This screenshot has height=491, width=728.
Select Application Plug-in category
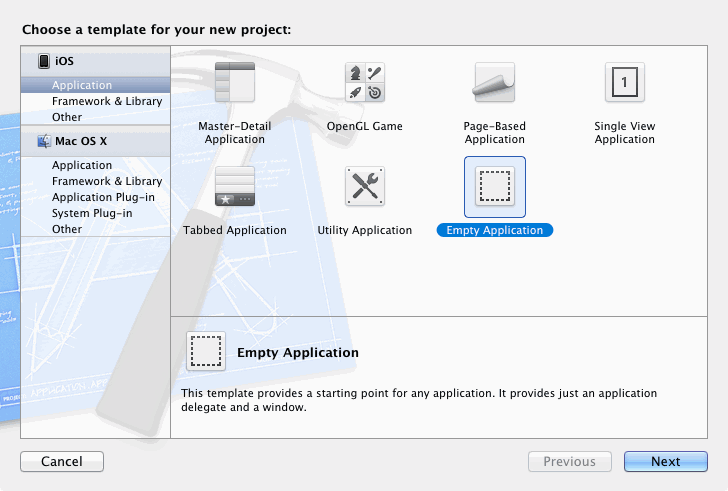pos(102,198)
